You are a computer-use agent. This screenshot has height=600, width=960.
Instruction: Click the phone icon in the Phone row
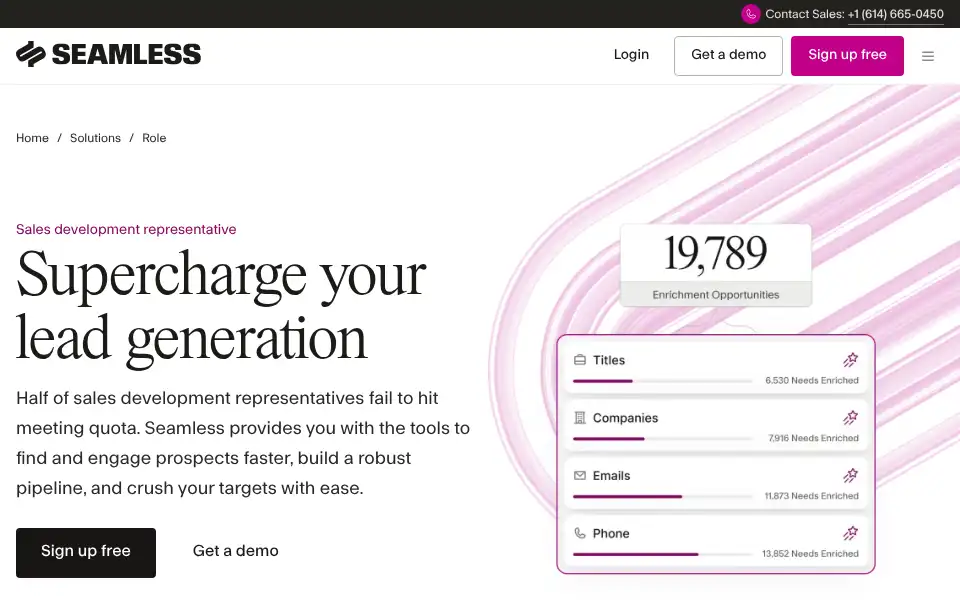(x=580, y=533)
